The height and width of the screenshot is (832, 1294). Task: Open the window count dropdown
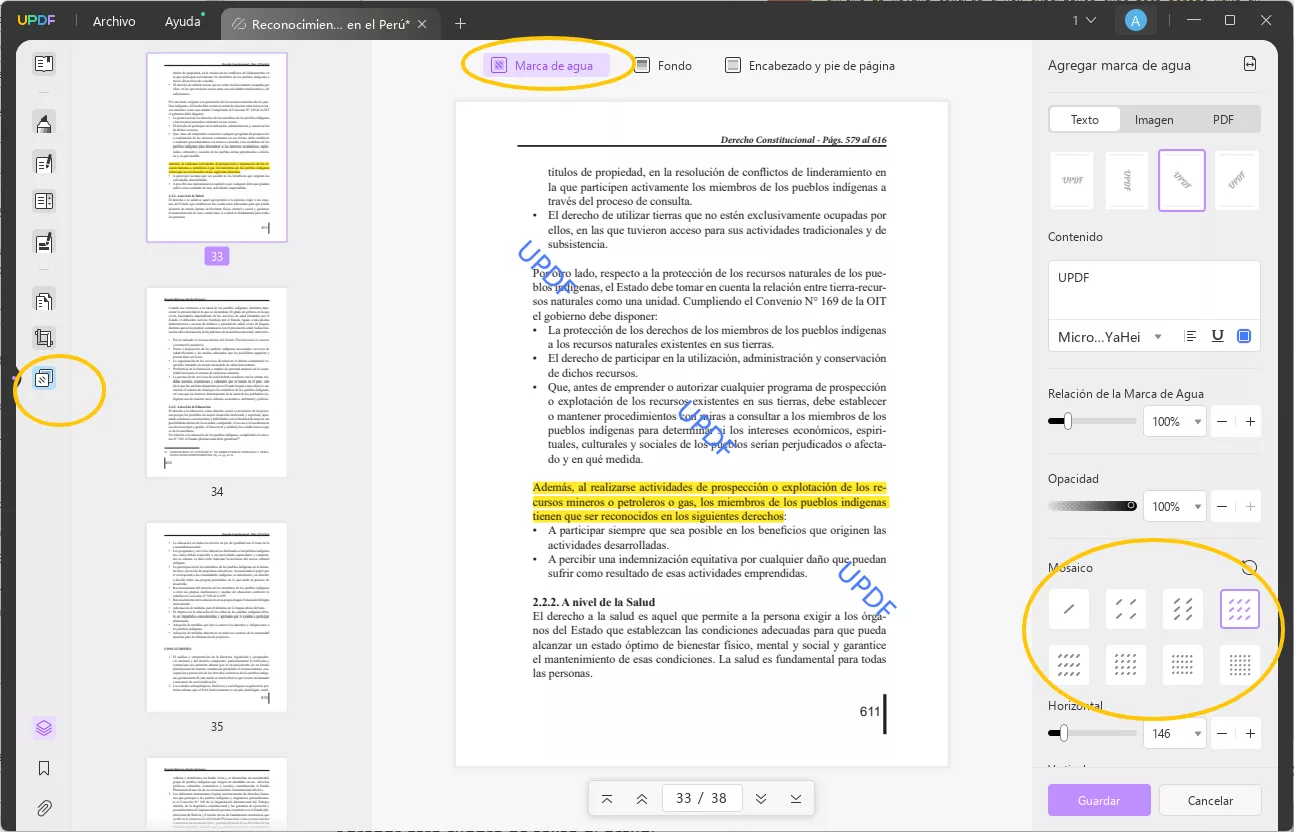(x=1084, y=21)
